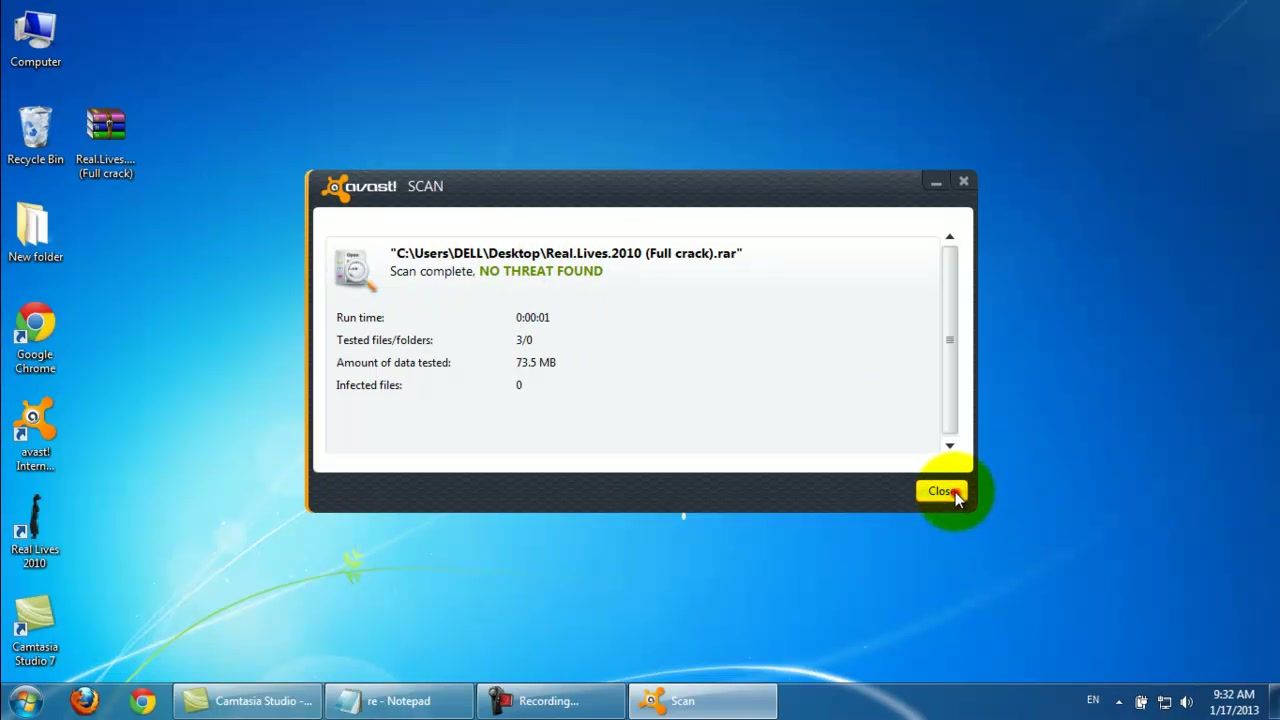Click the scroll up arrow in scan results
Image resolution: width=1280 pixels, height=720 pixels.
950,237
